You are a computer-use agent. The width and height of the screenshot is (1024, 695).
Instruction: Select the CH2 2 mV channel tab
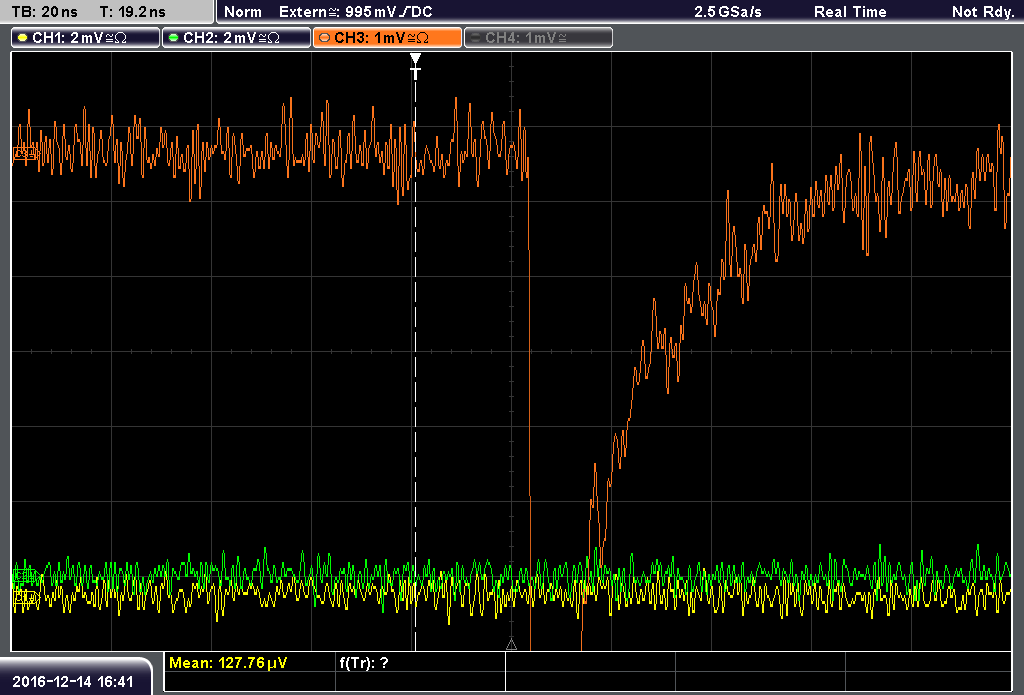point(236,38)
